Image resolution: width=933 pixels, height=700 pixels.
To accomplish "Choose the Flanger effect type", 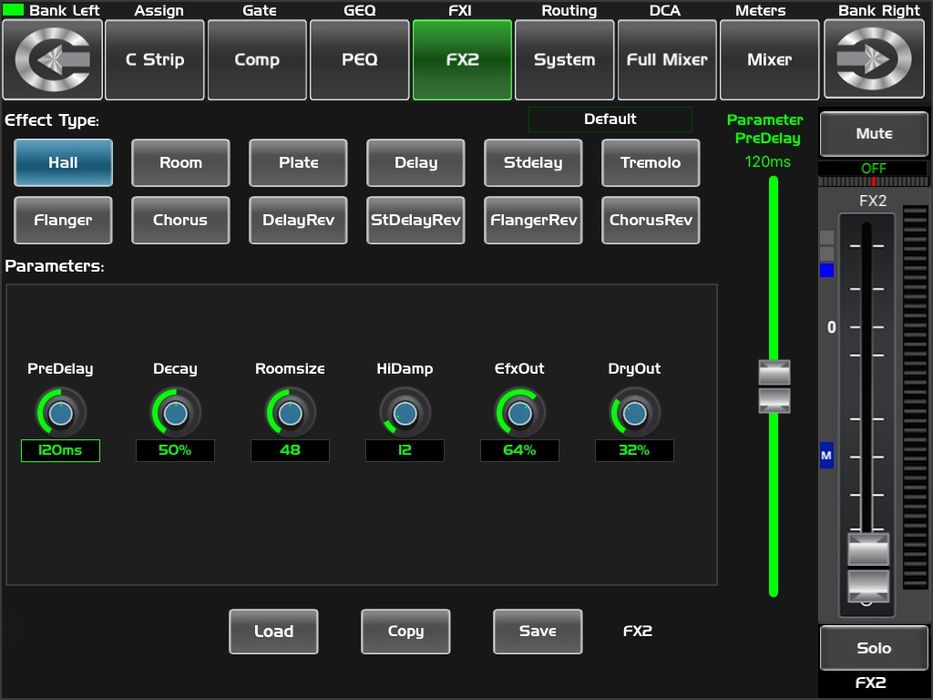I will tap(63, 220).
